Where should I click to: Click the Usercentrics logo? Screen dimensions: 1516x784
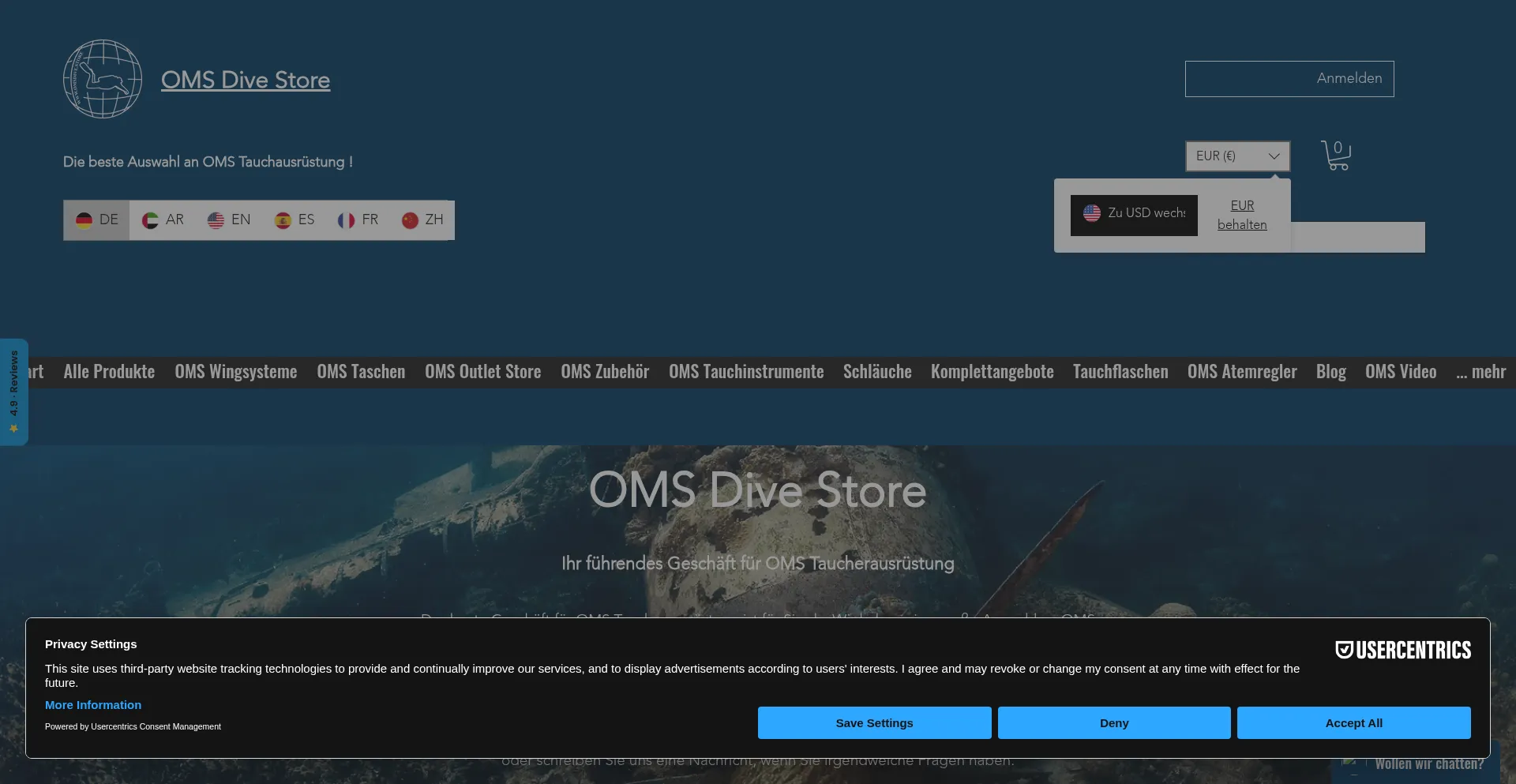tap(1403, 650)
